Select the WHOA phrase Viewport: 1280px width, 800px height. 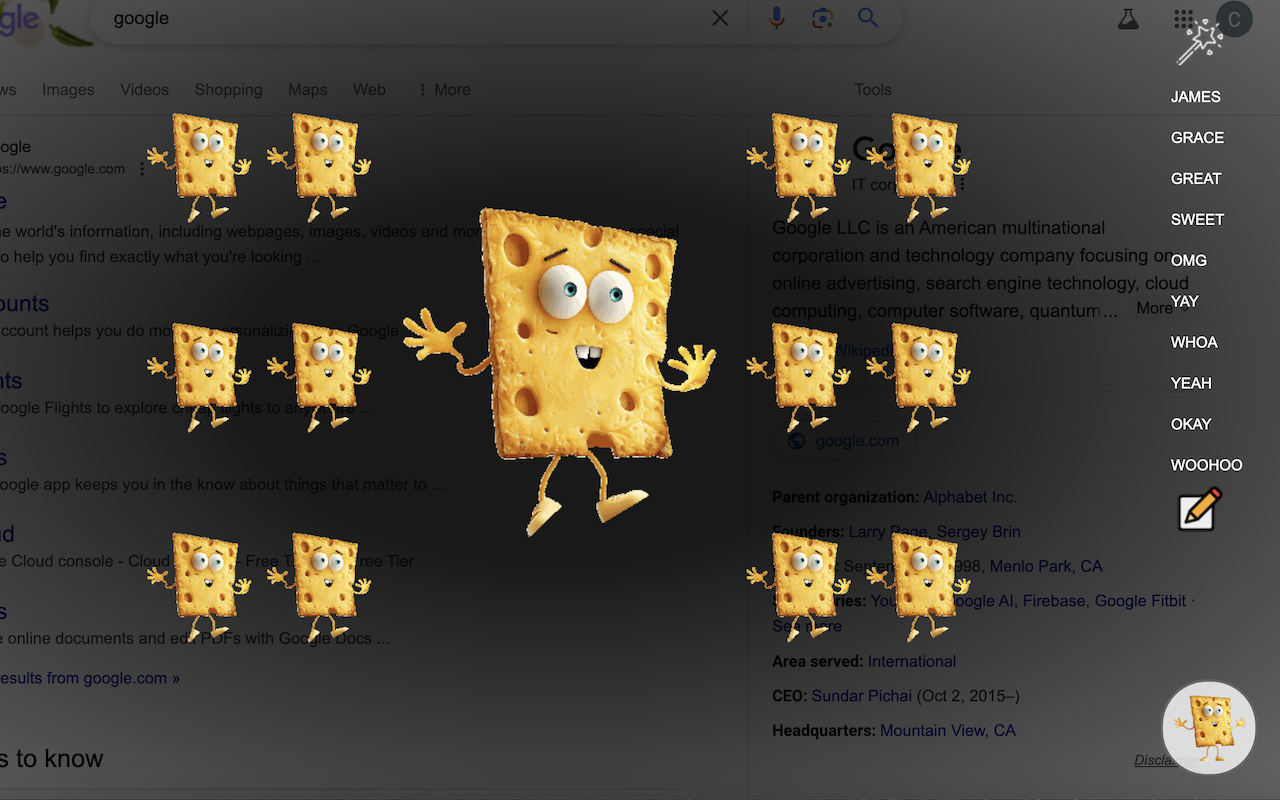tap(1194, 343)
